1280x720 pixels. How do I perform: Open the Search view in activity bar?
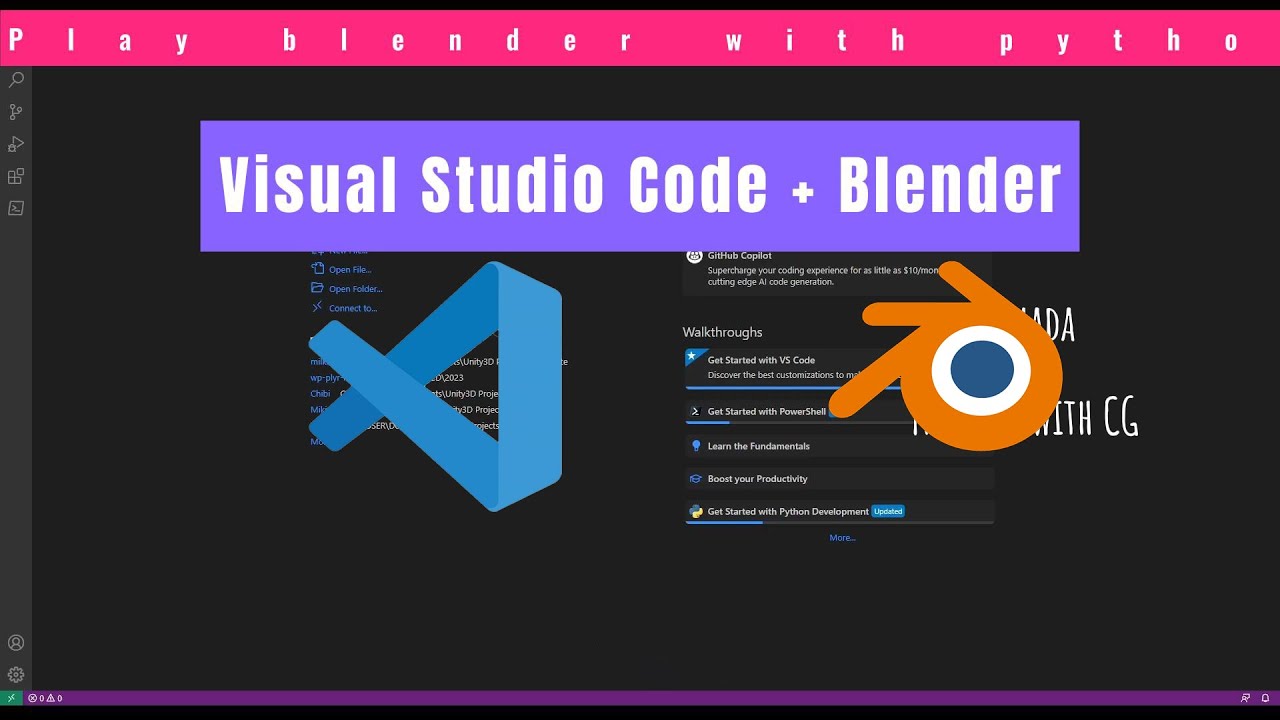coord(16,80)
